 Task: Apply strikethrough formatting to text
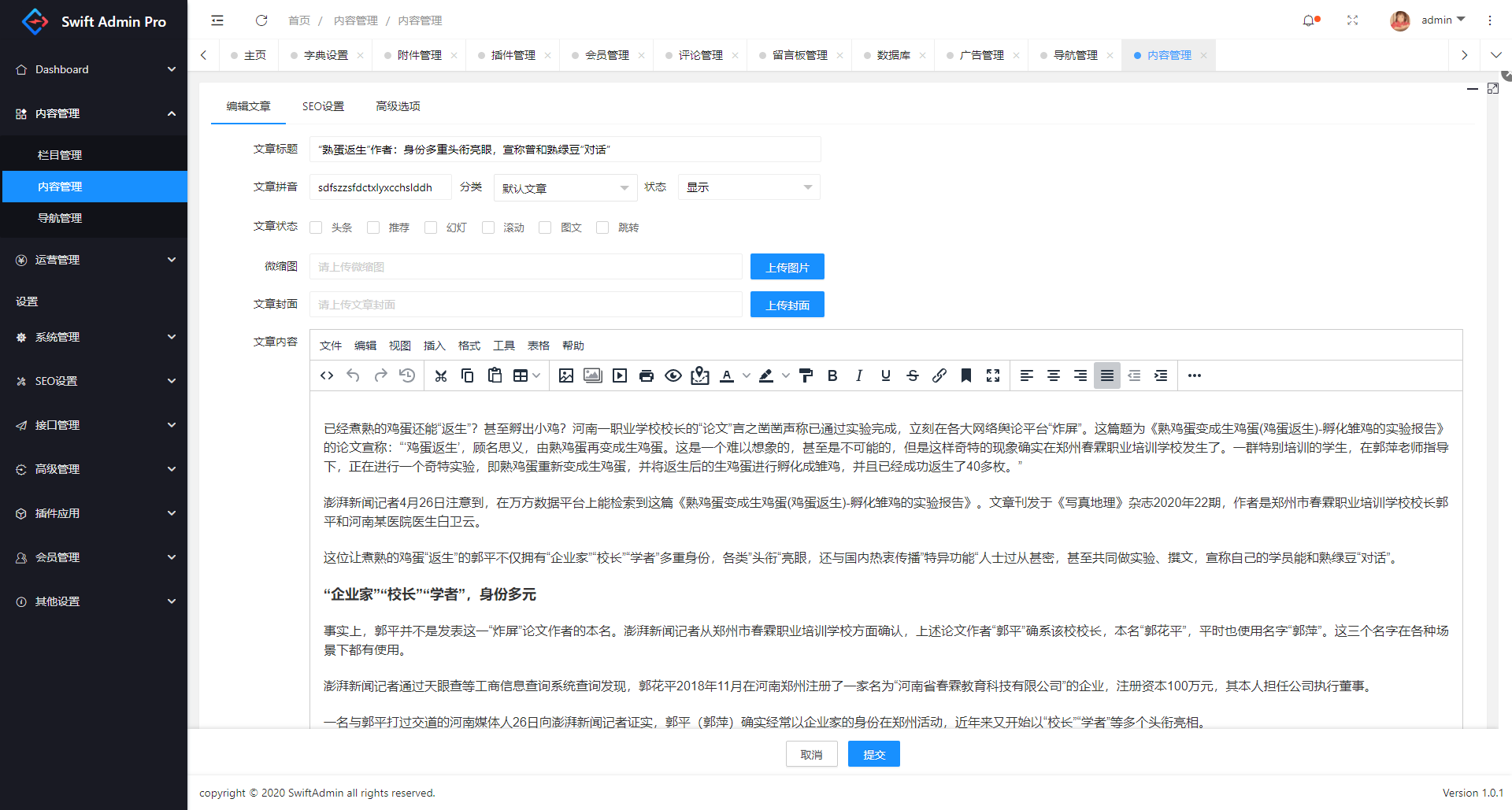[x=912, y=375]
